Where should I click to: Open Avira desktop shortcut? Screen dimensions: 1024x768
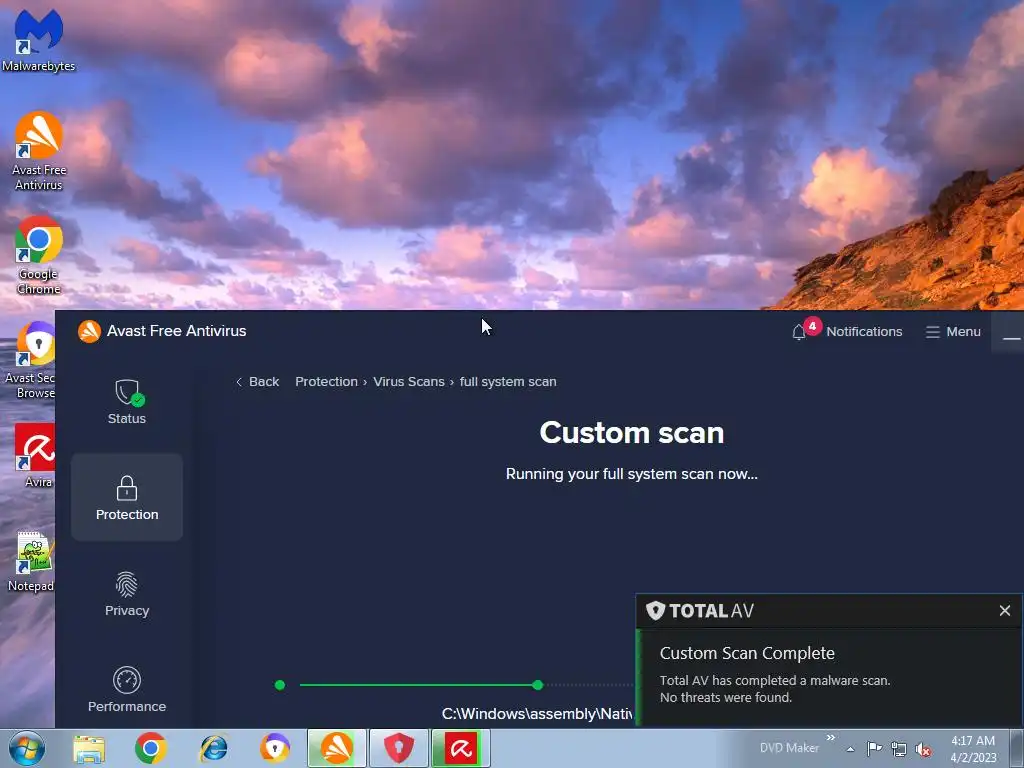35,455
